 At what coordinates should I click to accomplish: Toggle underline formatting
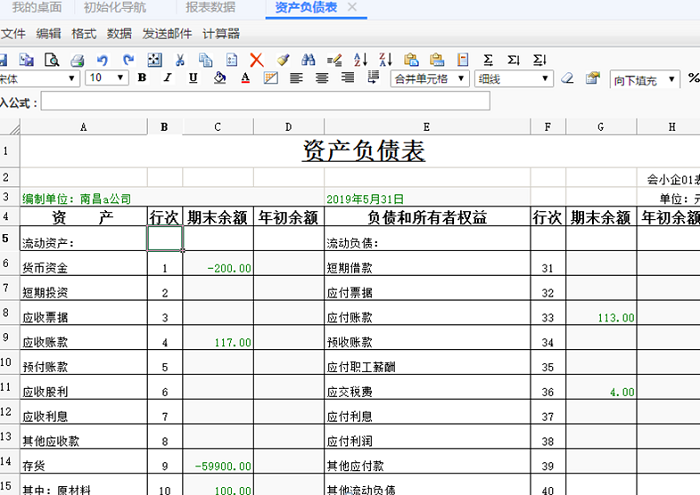pyautogui.click(x=193, y=78)
